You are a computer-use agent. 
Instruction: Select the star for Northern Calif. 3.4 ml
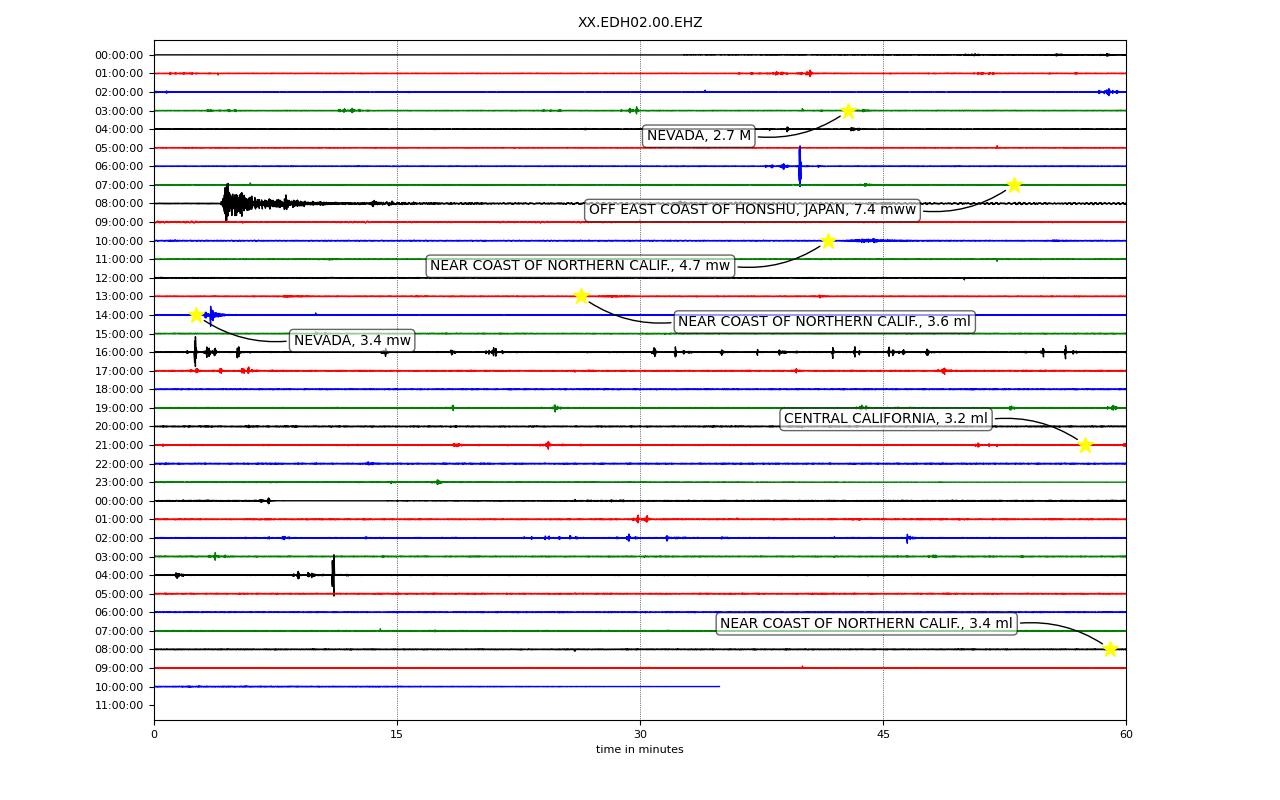pyautogui.click(x=1110, y=649)
